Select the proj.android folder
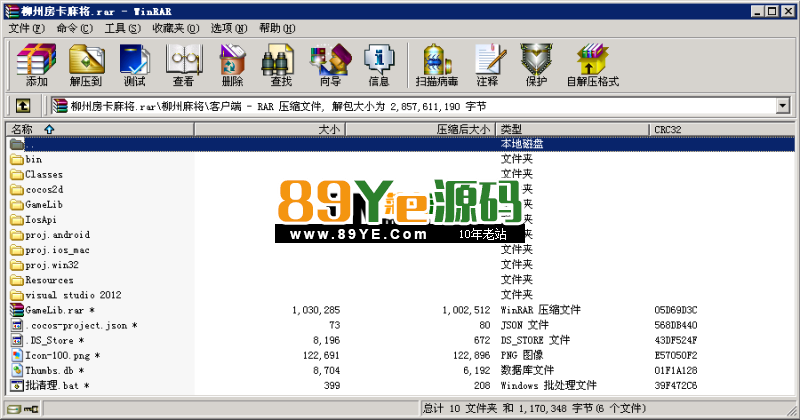800x420 pixels. pos(51,235)
